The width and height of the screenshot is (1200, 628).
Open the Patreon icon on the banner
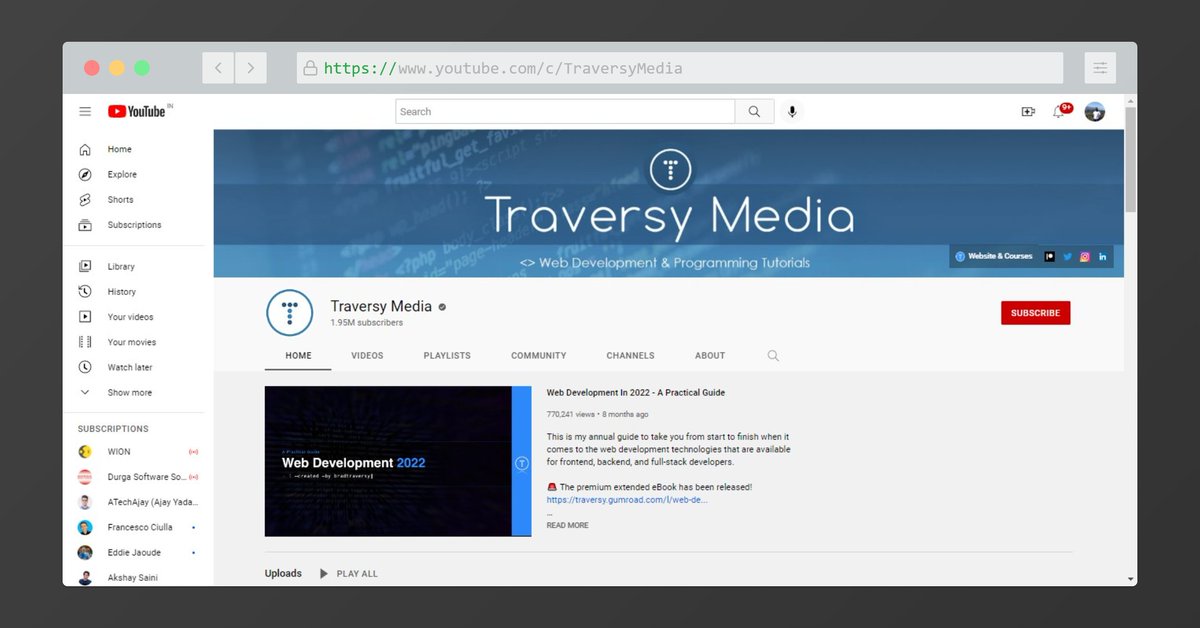point(1050,257)
